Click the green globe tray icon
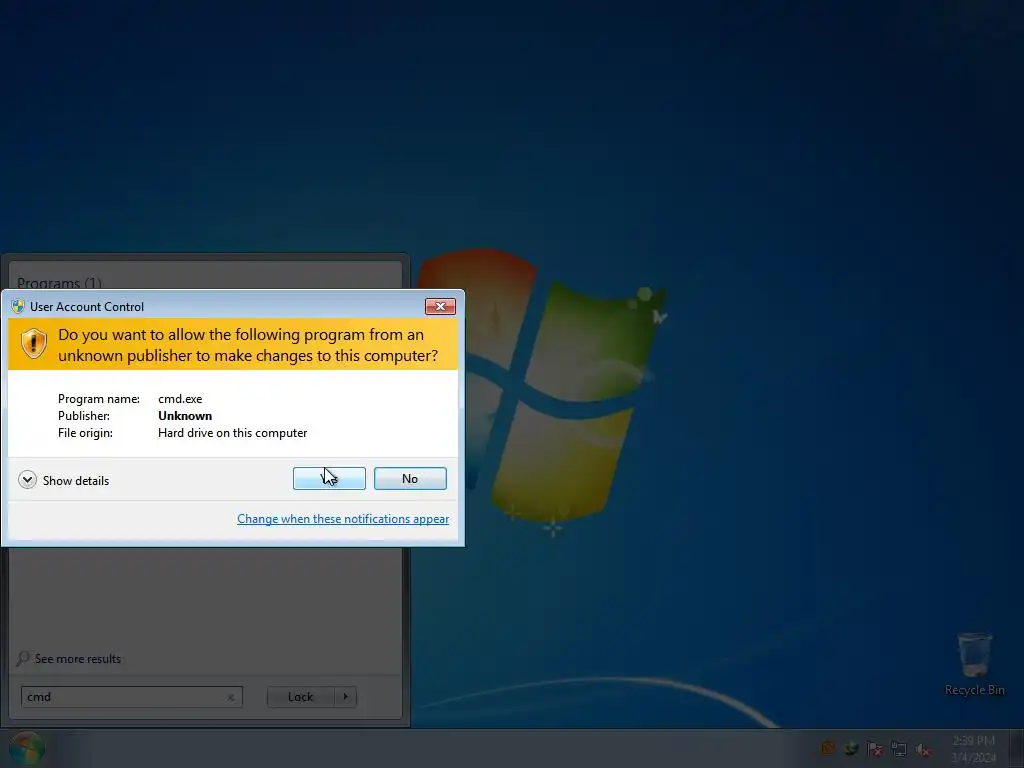Viewport: 1024px width, 768px height. 851,748
